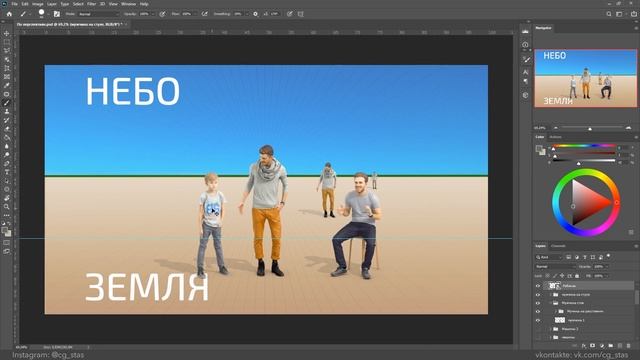Close the open document tab

(126, 24)
